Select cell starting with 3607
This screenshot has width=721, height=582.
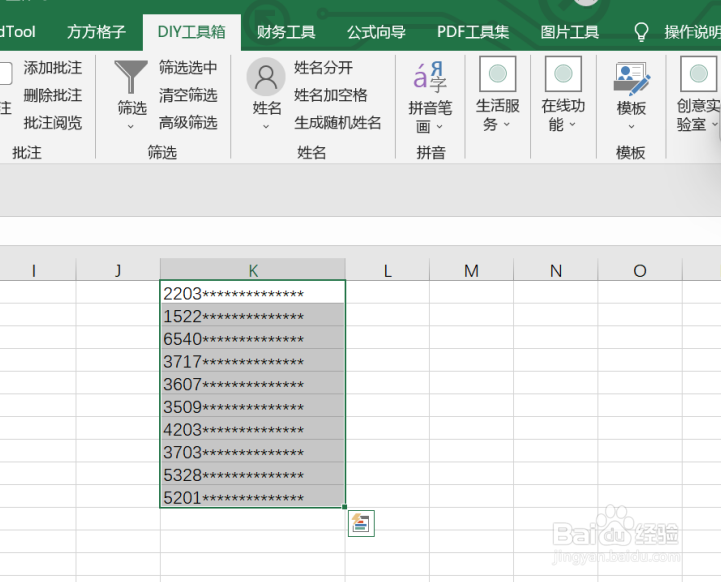coord(253,383)
